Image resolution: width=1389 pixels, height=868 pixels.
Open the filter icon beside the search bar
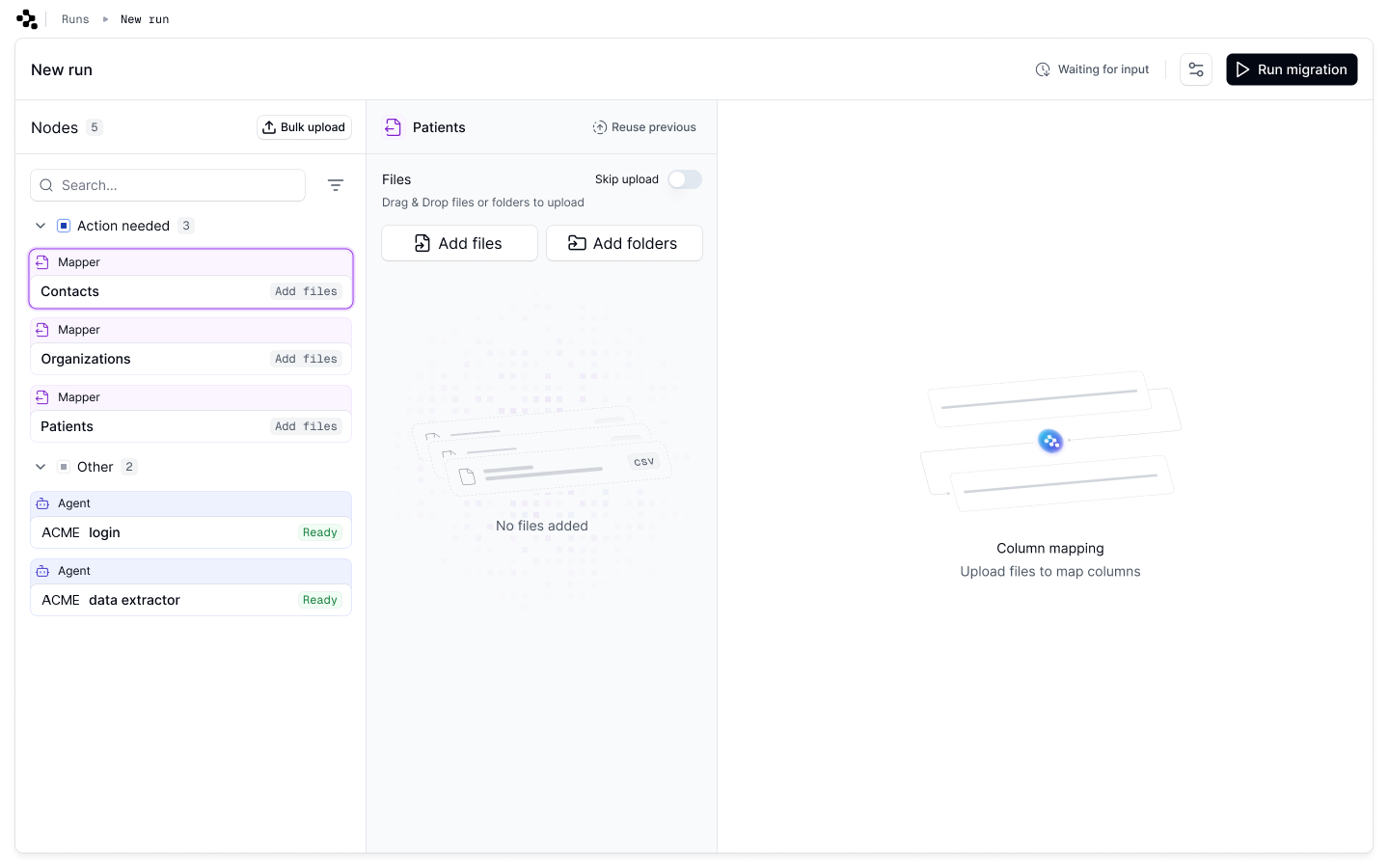pos(336,184)
